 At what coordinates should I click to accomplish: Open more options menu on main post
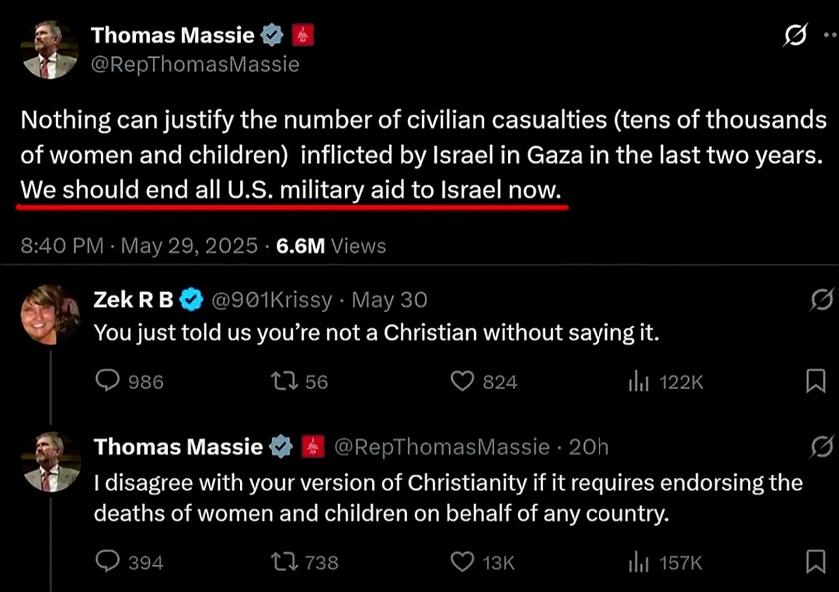click(x=831, y=35)
